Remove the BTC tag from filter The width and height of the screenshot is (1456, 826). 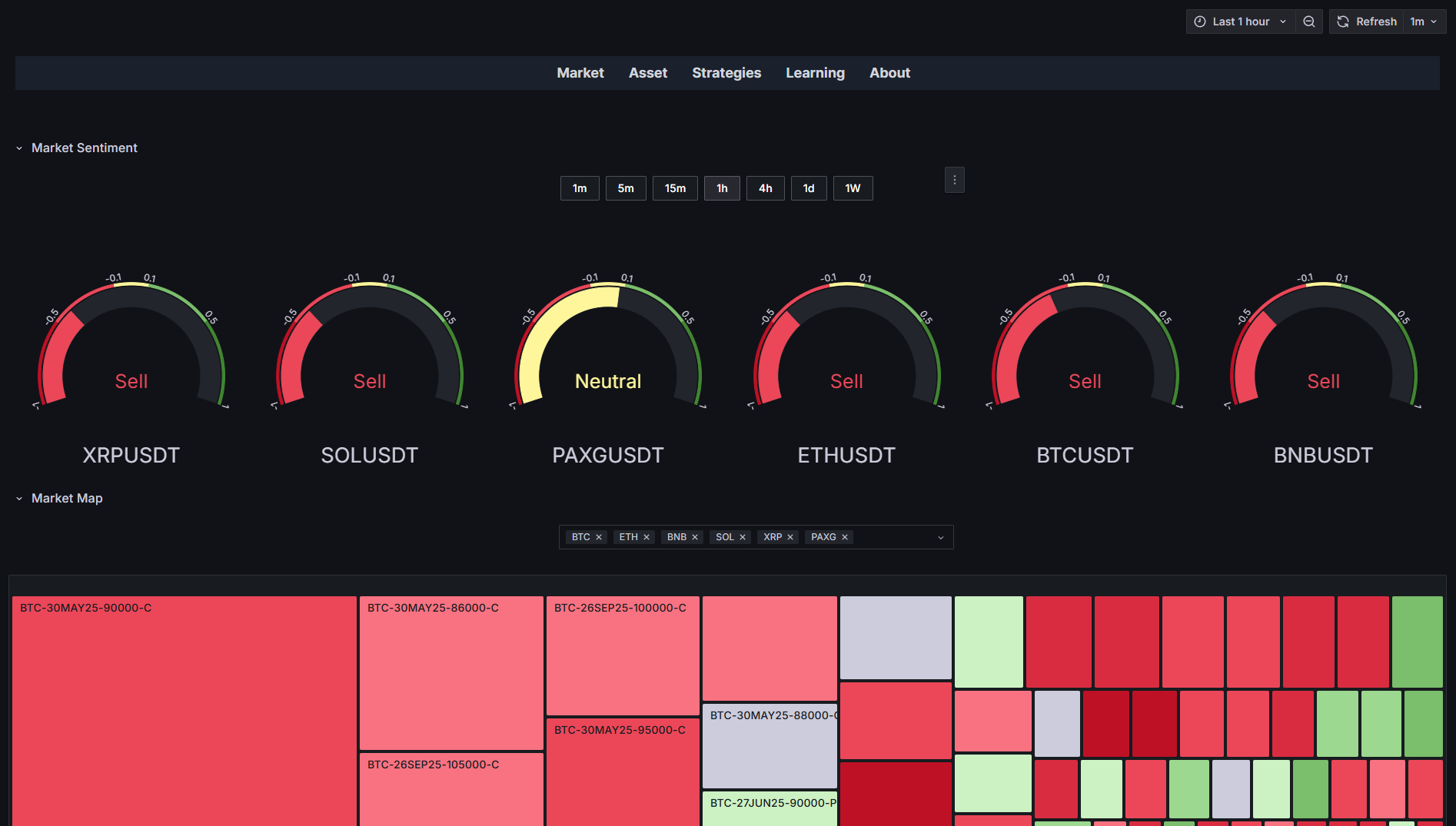tap(599, 537)
